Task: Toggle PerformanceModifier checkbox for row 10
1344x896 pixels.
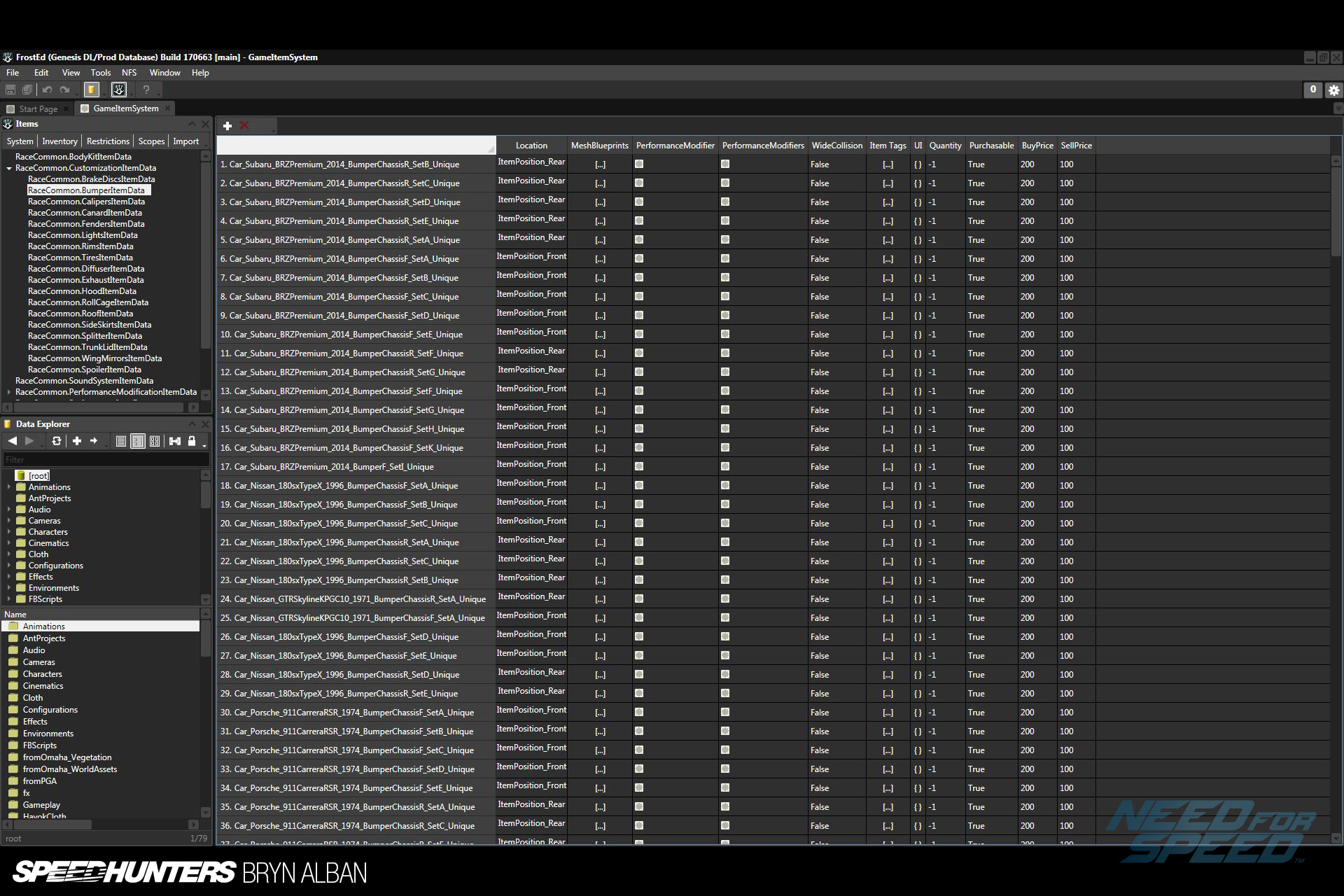Action: [639, 335]
